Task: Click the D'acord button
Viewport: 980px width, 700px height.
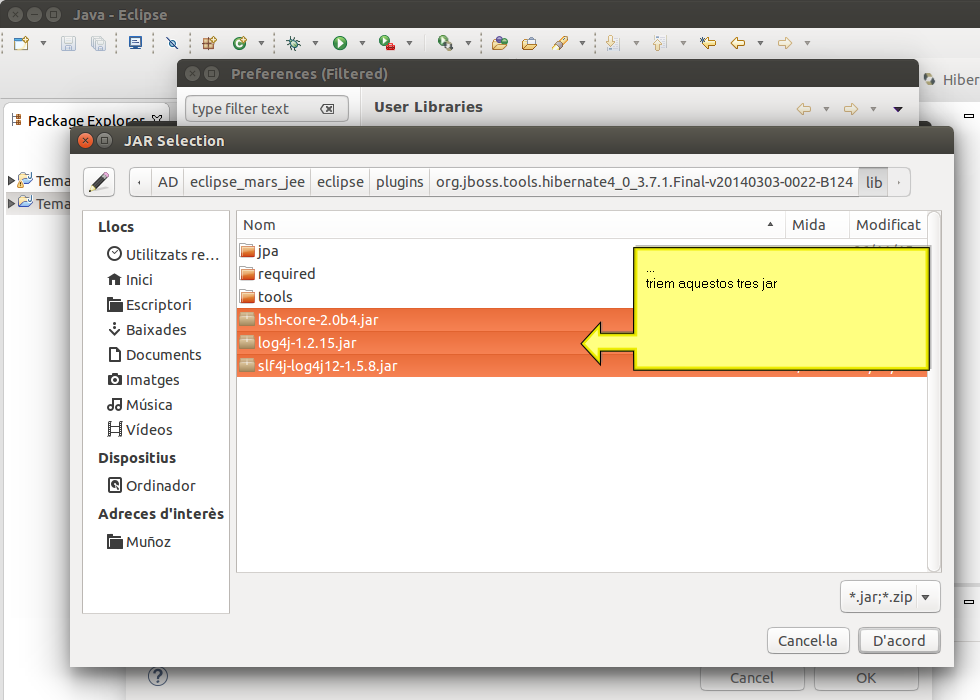Action: coord(899,641)
